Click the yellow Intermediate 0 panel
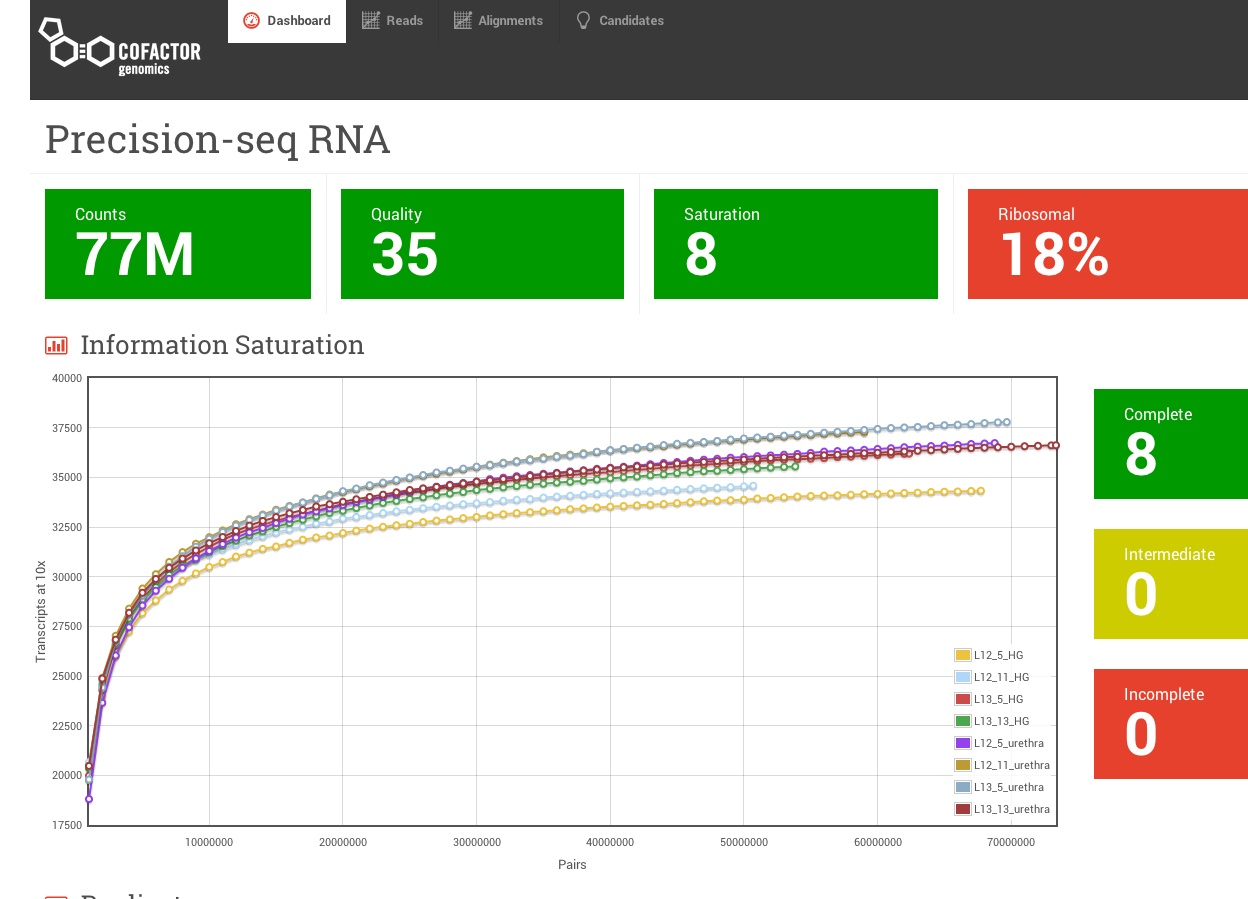Viewport: 1248px width, 899px height. (1170, 583)
